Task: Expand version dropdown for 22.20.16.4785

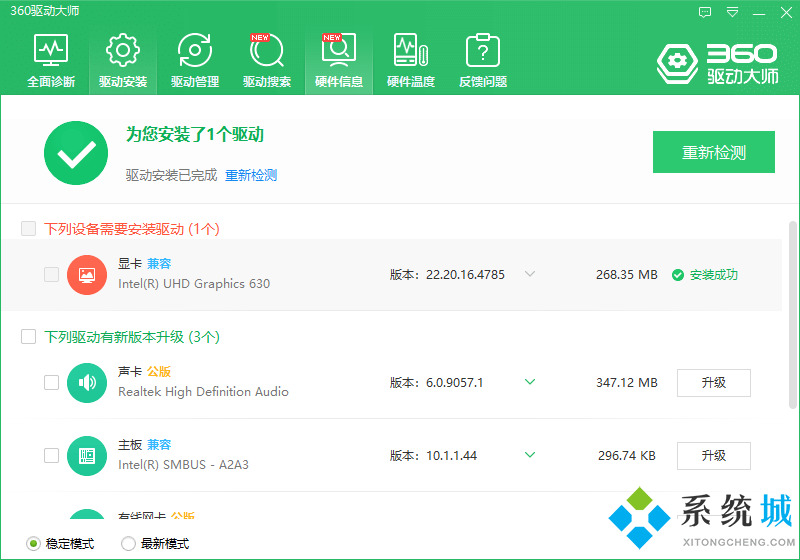Action: [x=530, y=274]
